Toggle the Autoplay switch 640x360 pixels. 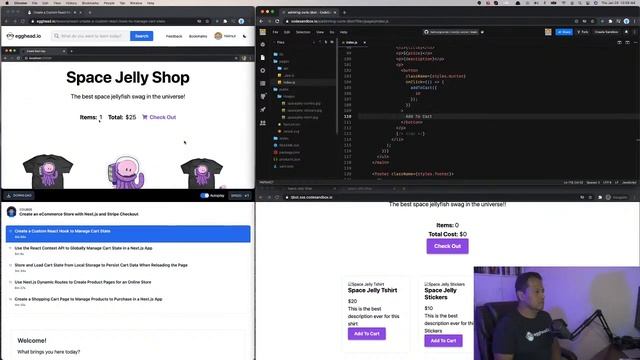(205, 196)
